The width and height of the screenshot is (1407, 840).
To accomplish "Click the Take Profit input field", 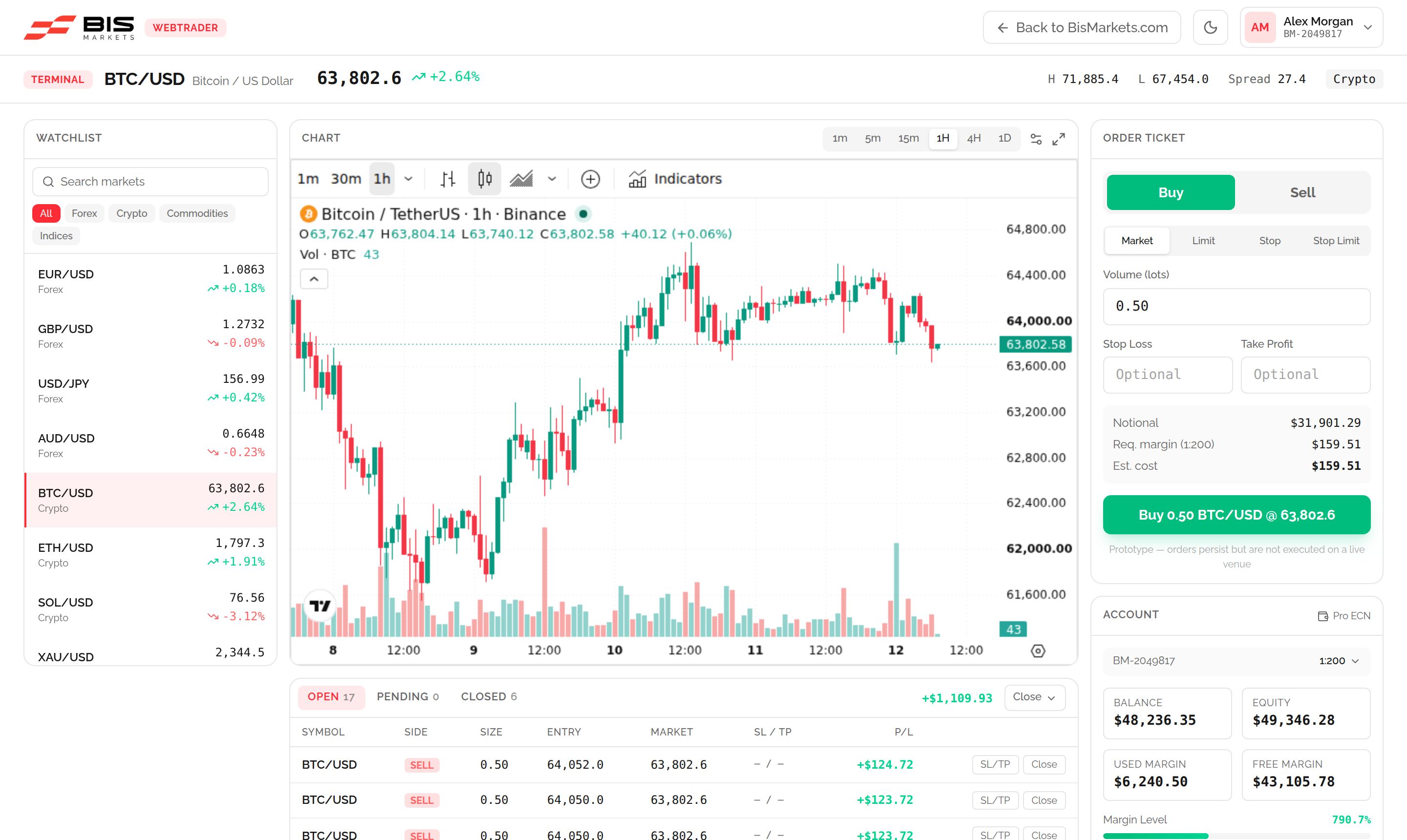I will (x=1305, y=375).
